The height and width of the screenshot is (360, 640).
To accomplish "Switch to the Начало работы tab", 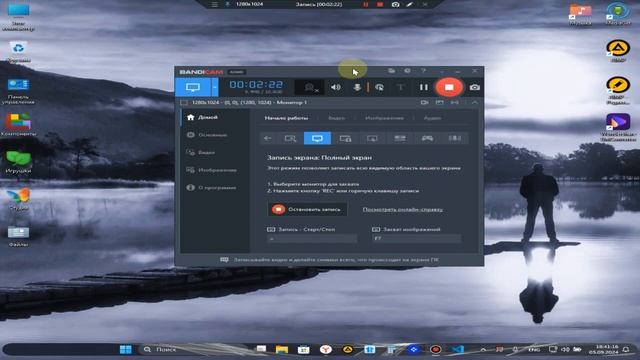I will pos(286,118).
